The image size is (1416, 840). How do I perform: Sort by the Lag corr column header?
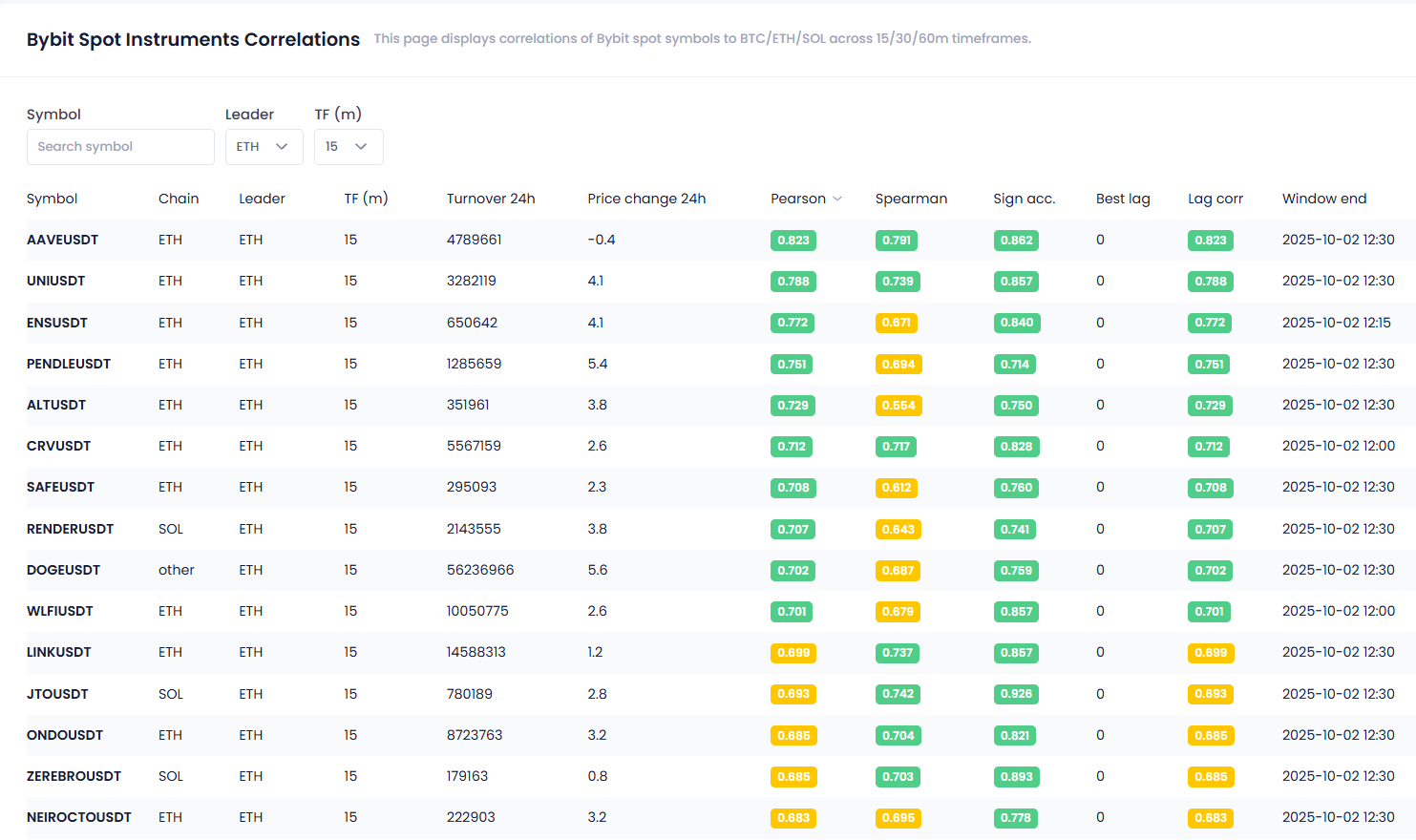[x=1215, y=199]
